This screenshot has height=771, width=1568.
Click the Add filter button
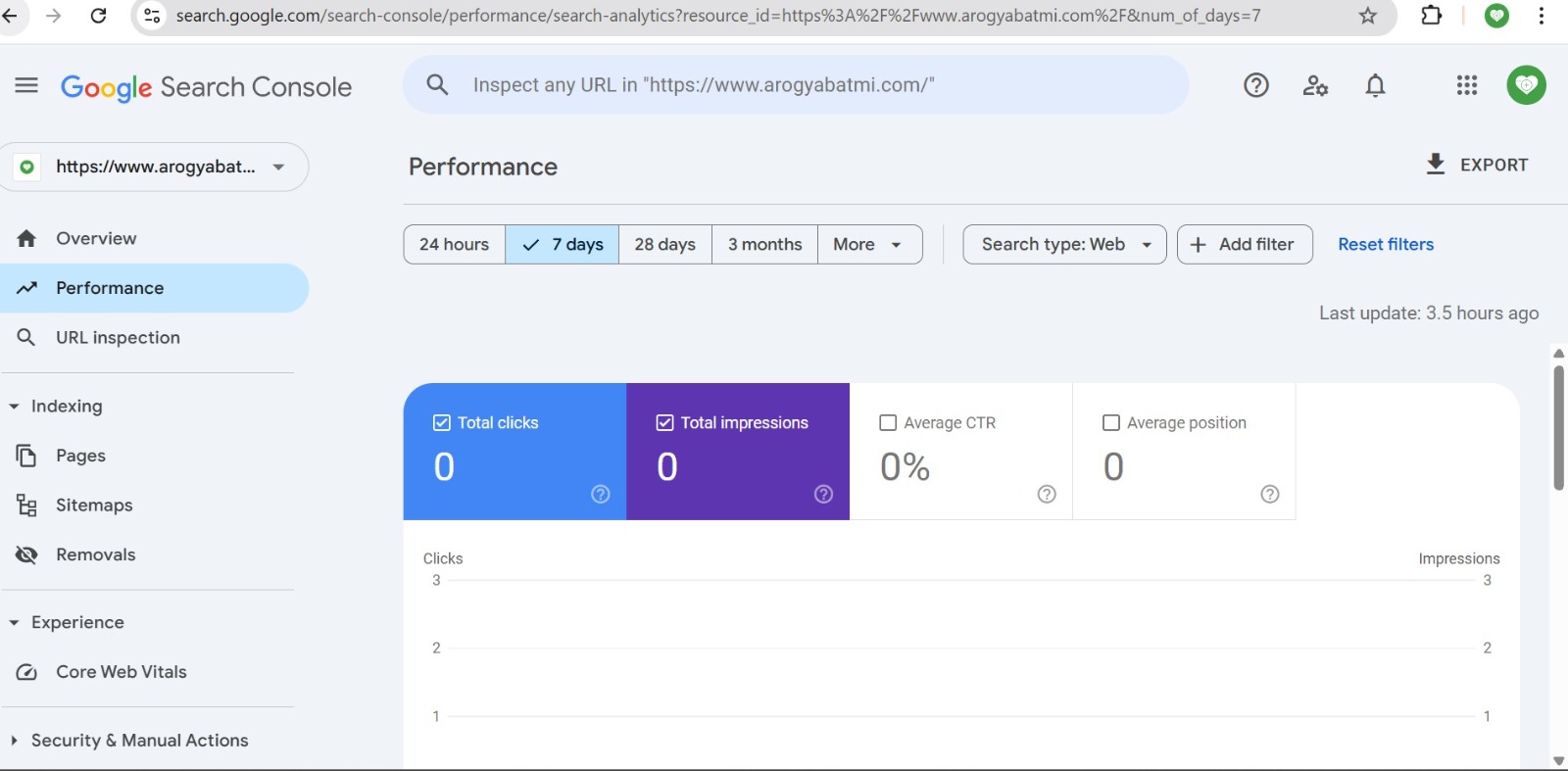click(1245, 244)
